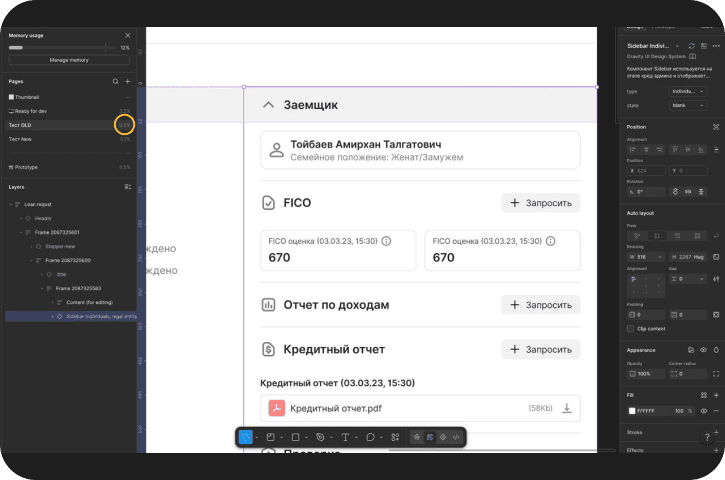
Task: Open the Gravity UI Design System book icon
Action: (x=693, y=56)
